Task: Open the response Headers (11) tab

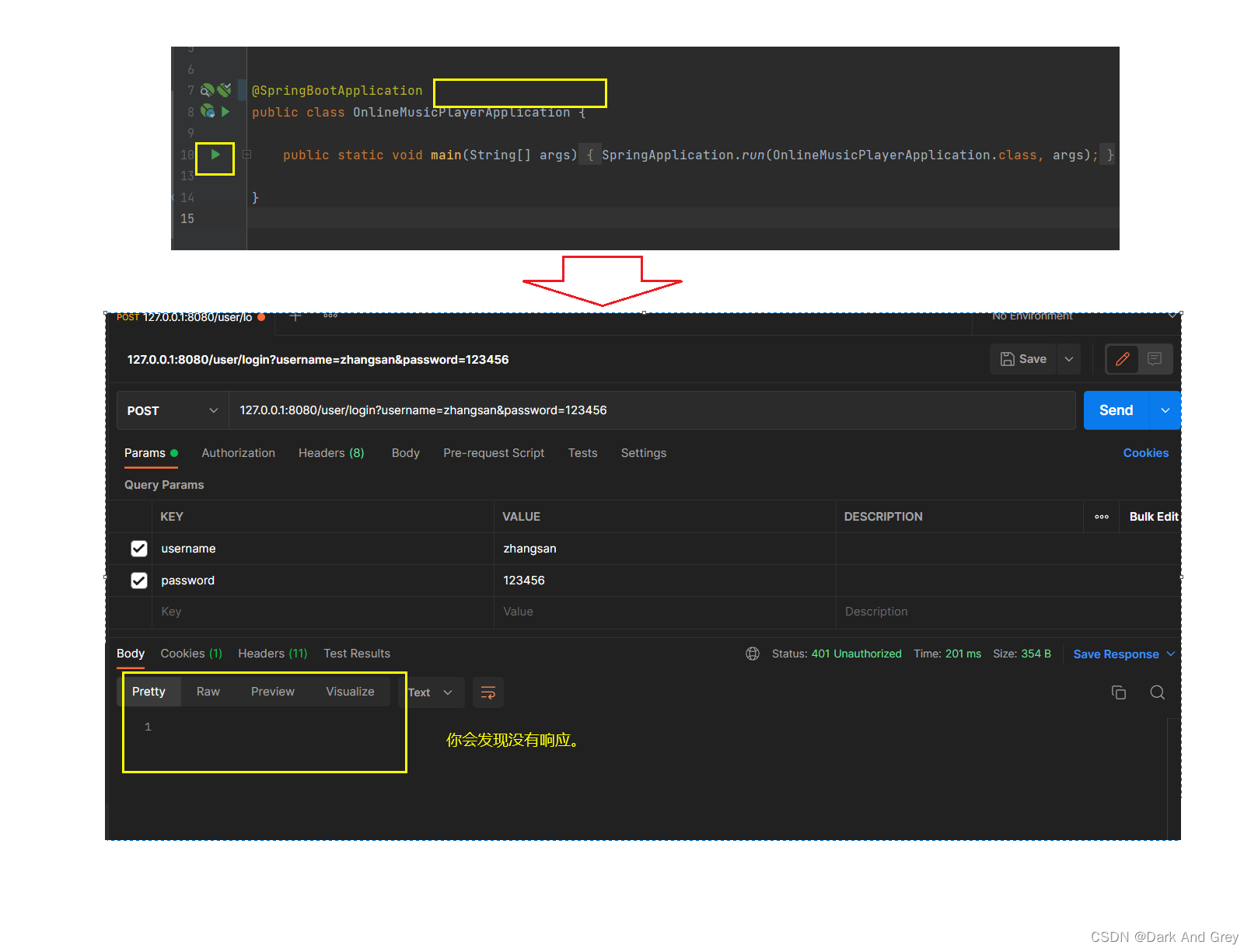Action: pyautogui.click(x=273, y=654)
